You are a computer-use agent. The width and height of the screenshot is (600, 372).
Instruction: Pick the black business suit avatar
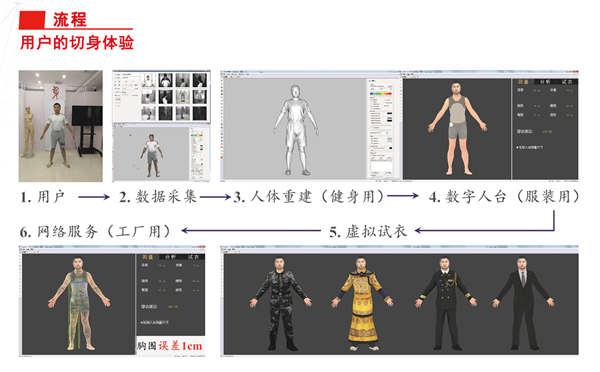point(523,303)
